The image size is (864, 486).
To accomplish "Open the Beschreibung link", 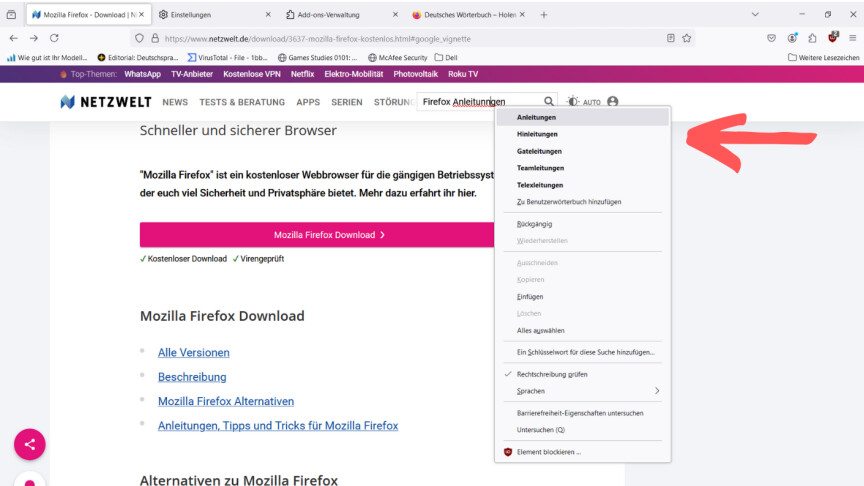I will [x=192, y=377].
